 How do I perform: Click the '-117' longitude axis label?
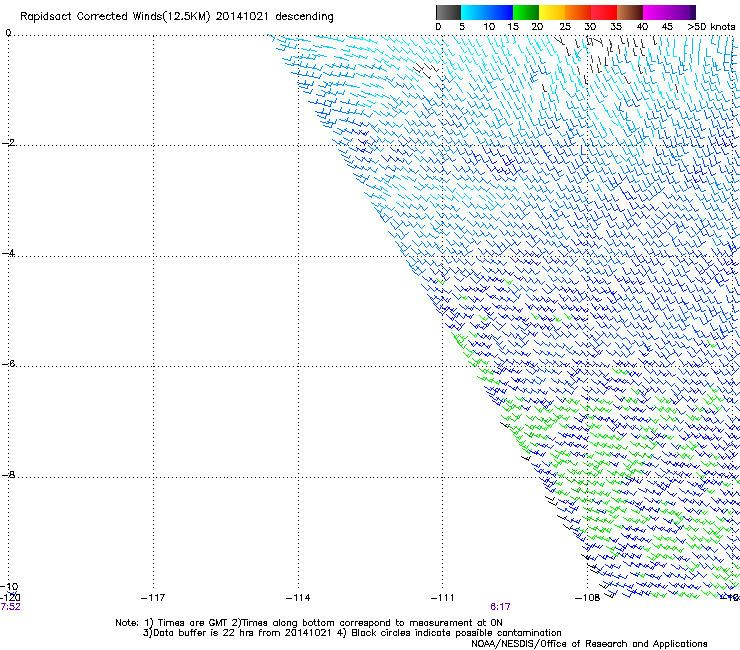pyautogui.click(x=153, y=598)
